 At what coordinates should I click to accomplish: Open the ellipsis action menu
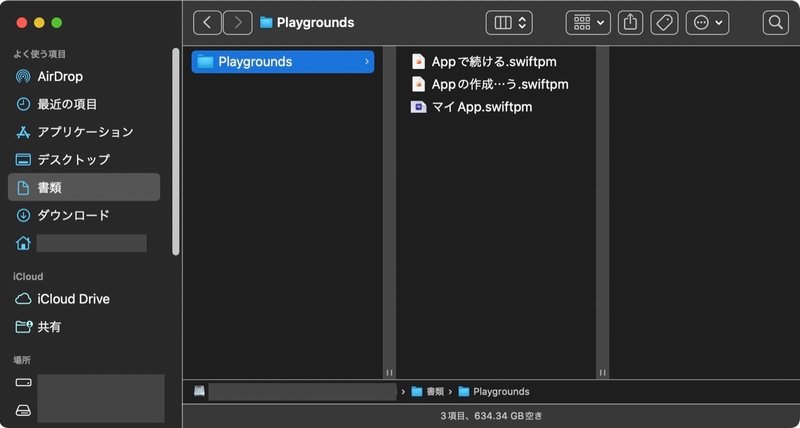707,22
